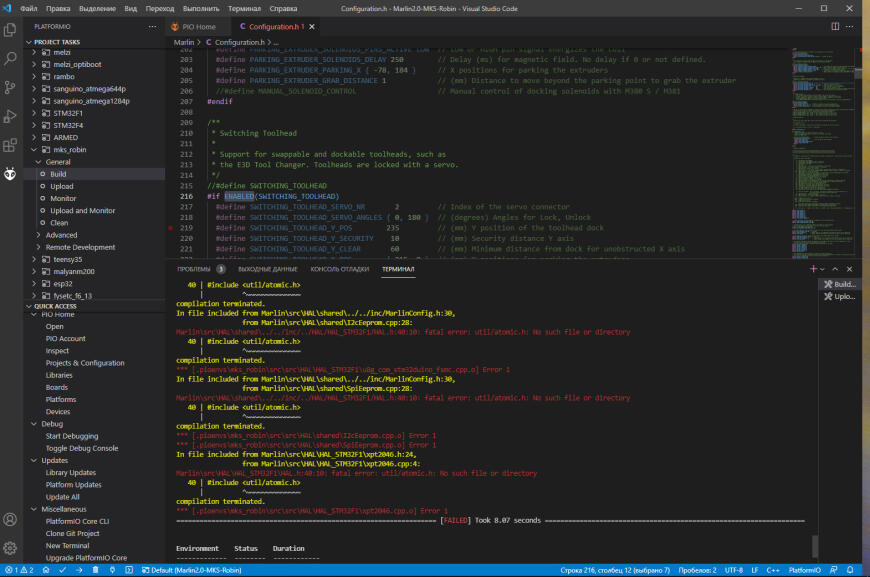The height and width of the screenshot is (577, 870).
Task: Click the serial monitor plug icon in status bar
Action: pyautogui.click(x=112, y=570)
